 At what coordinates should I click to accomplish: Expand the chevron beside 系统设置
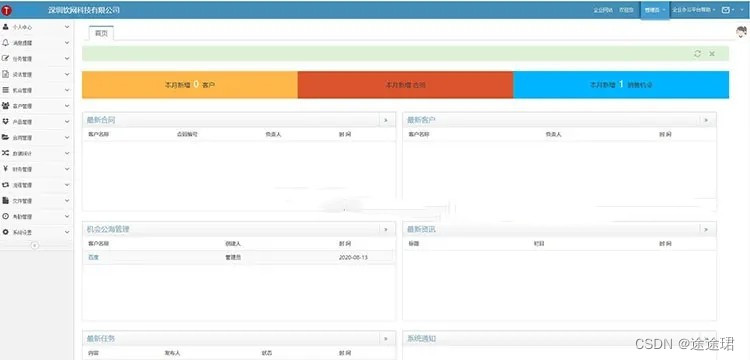(67, 232)
